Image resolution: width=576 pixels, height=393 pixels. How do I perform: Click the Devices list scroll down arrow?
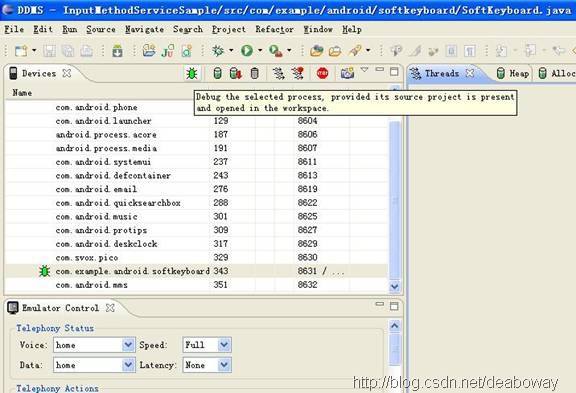tap(395, 286)
